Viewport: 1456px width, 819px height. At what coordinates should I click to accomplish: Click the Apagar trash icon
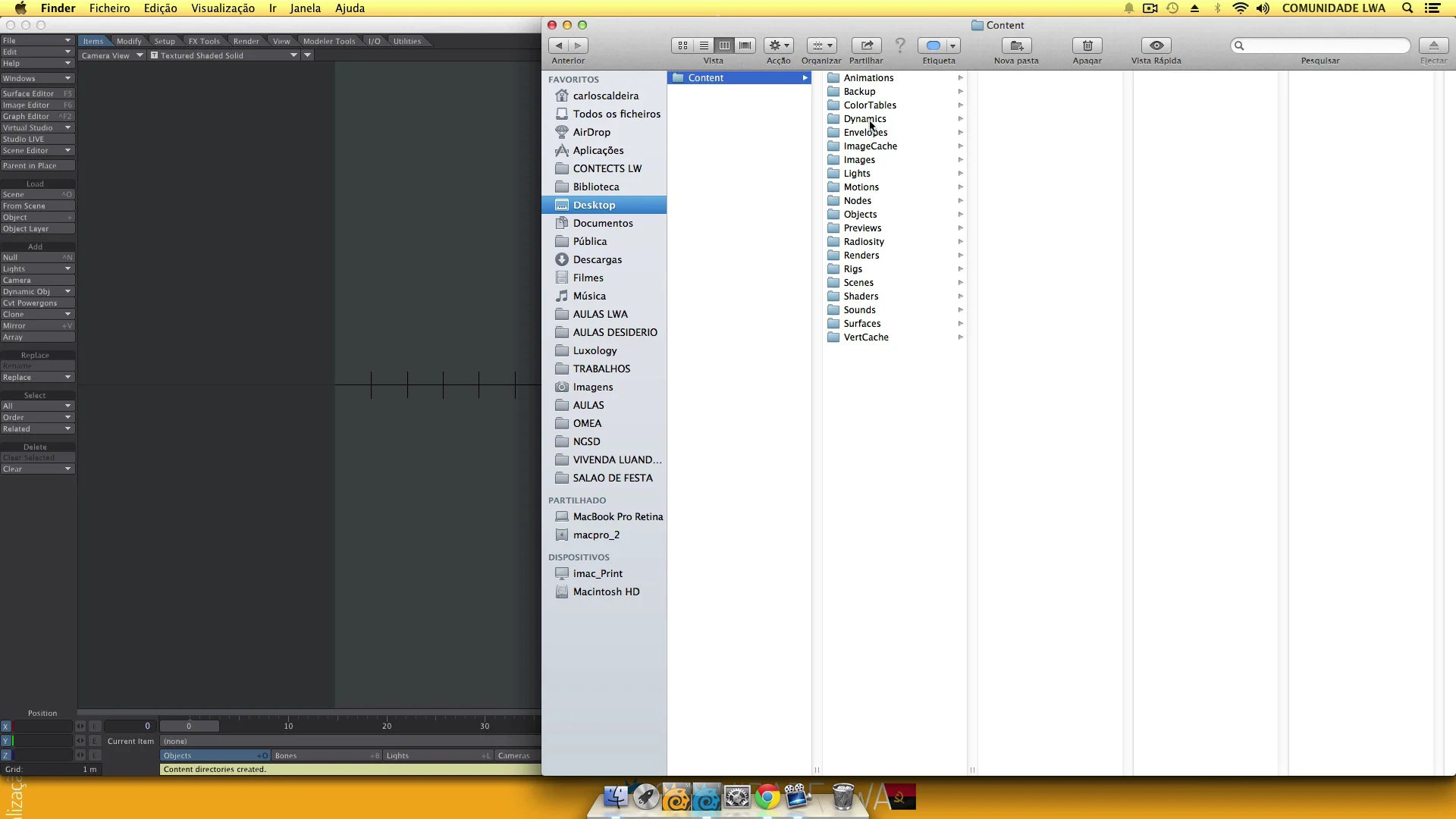click(x=1087, y=45)
